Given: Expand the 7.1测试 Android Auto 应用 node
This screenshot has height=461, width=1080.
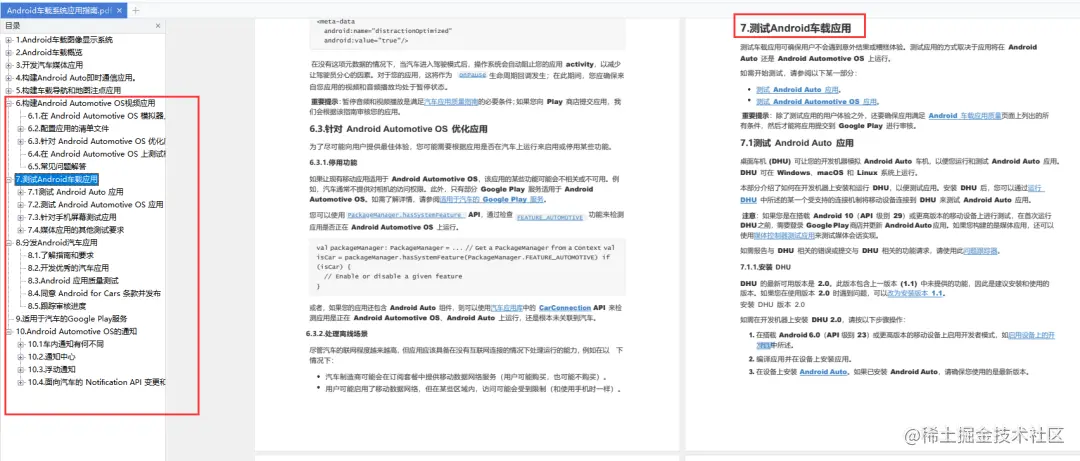Looking at the screenshot, I should 21,192.
